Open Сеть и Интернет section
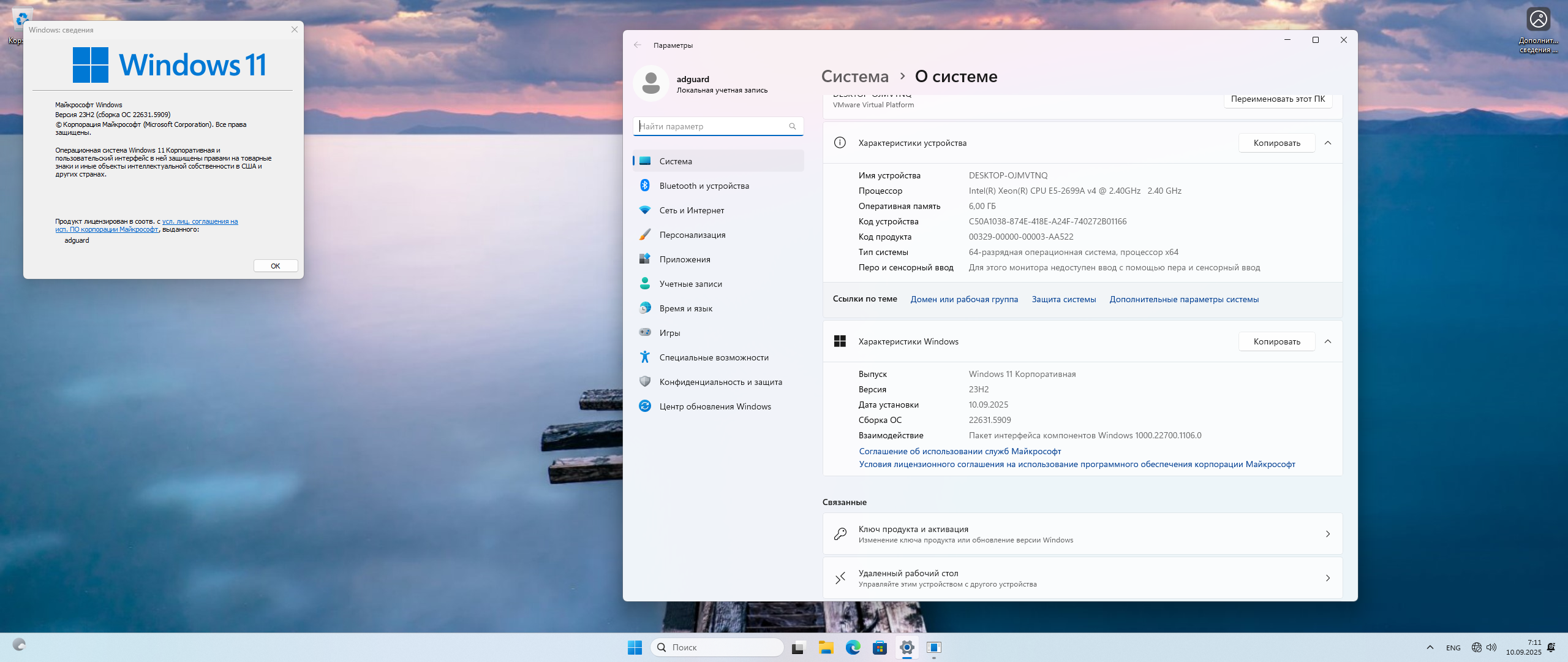 [718, 210]
